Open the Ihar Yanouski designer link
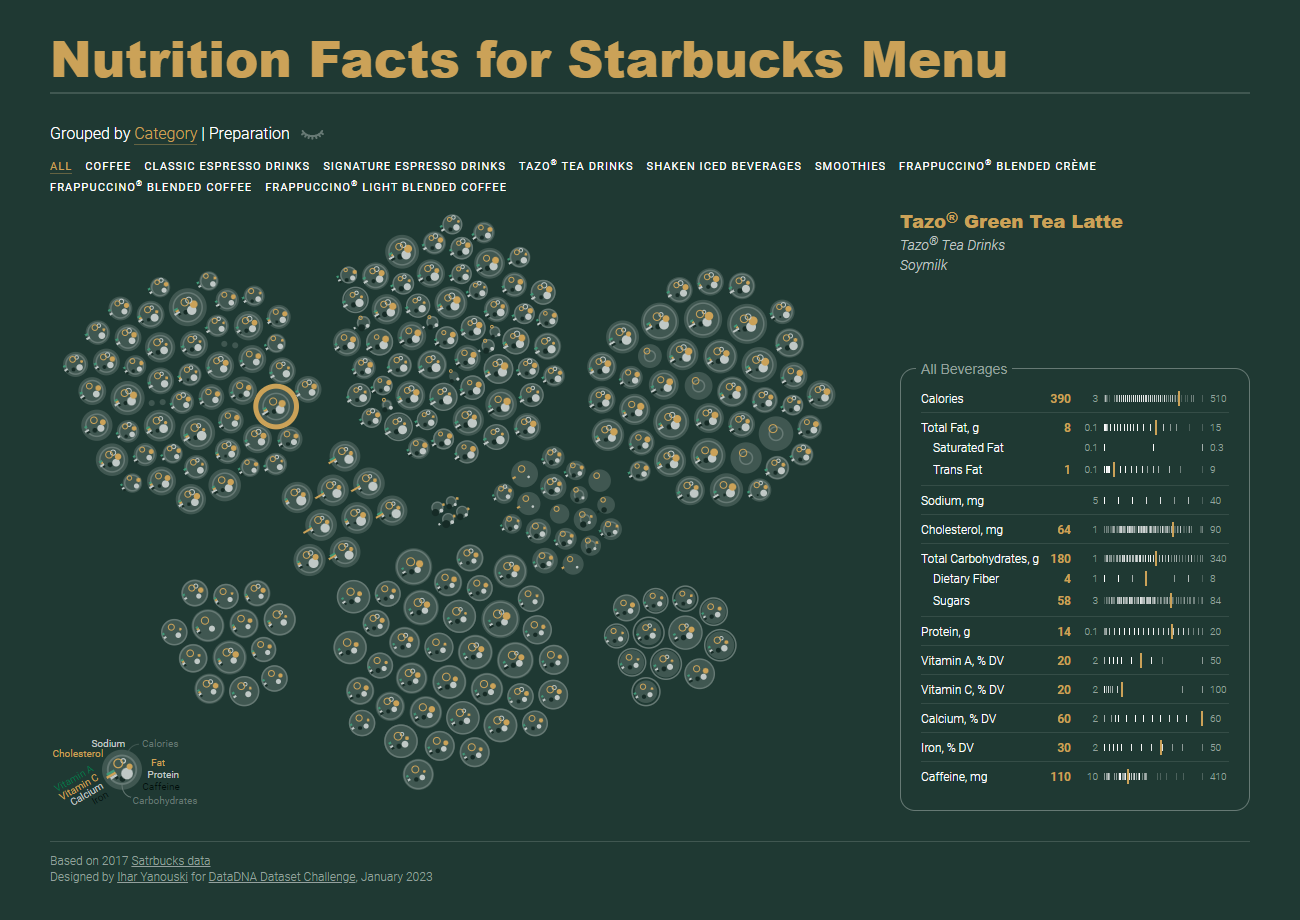 coord(152,877)
